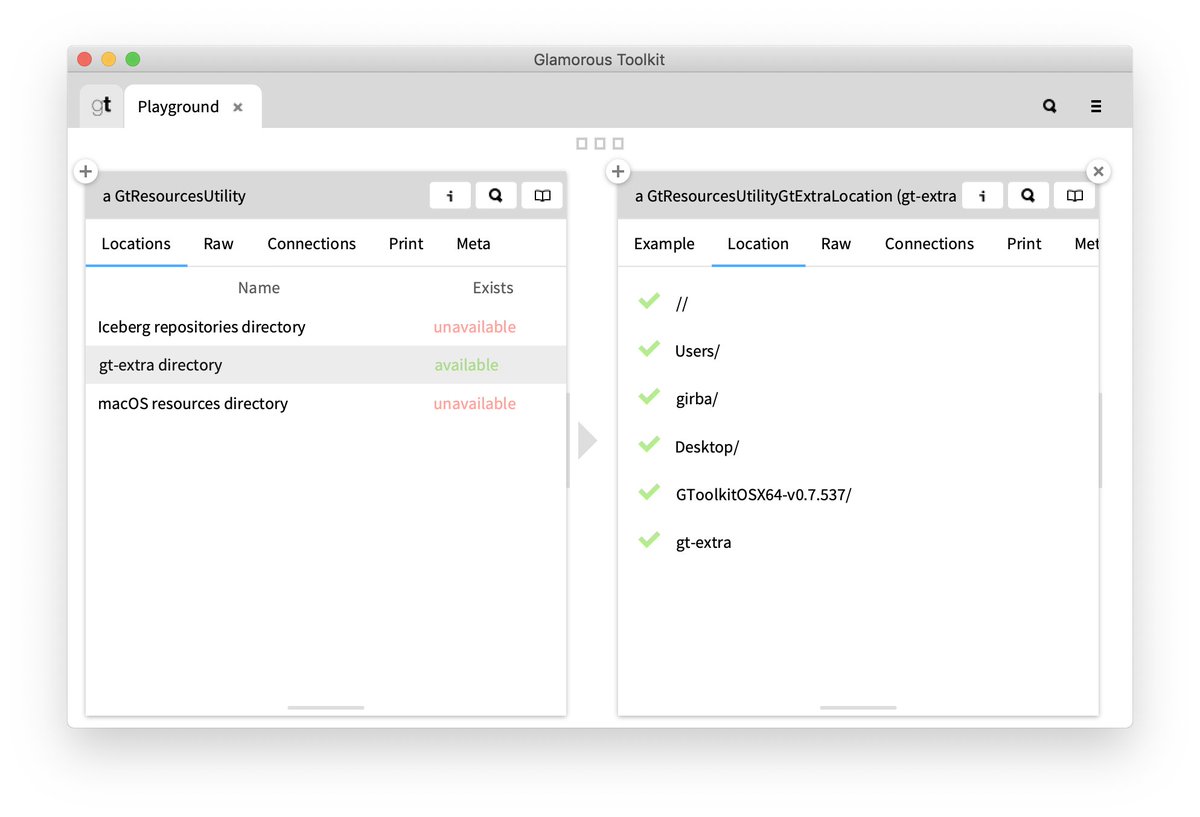Click green checkmark next to gt-extra
Viewport: 1200px width, 817px height.
click(649, 541)
